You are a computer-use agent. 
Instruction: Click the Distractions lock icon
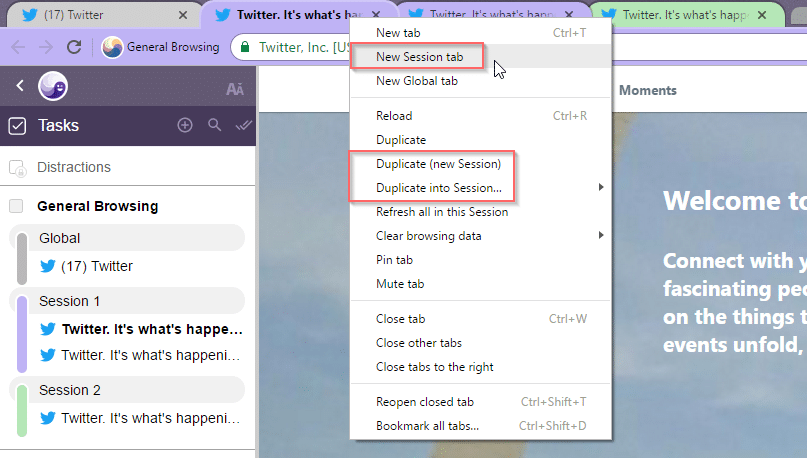17,168
